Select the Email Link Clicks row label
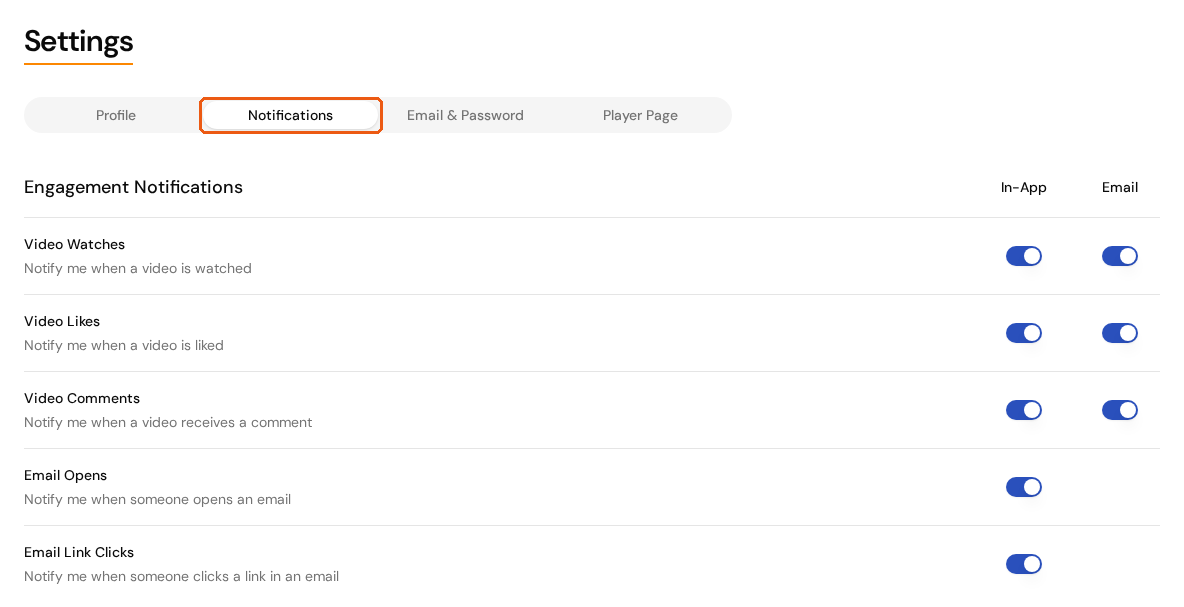Viewport: 1184px width, 607px height. (x=79, y=553)
